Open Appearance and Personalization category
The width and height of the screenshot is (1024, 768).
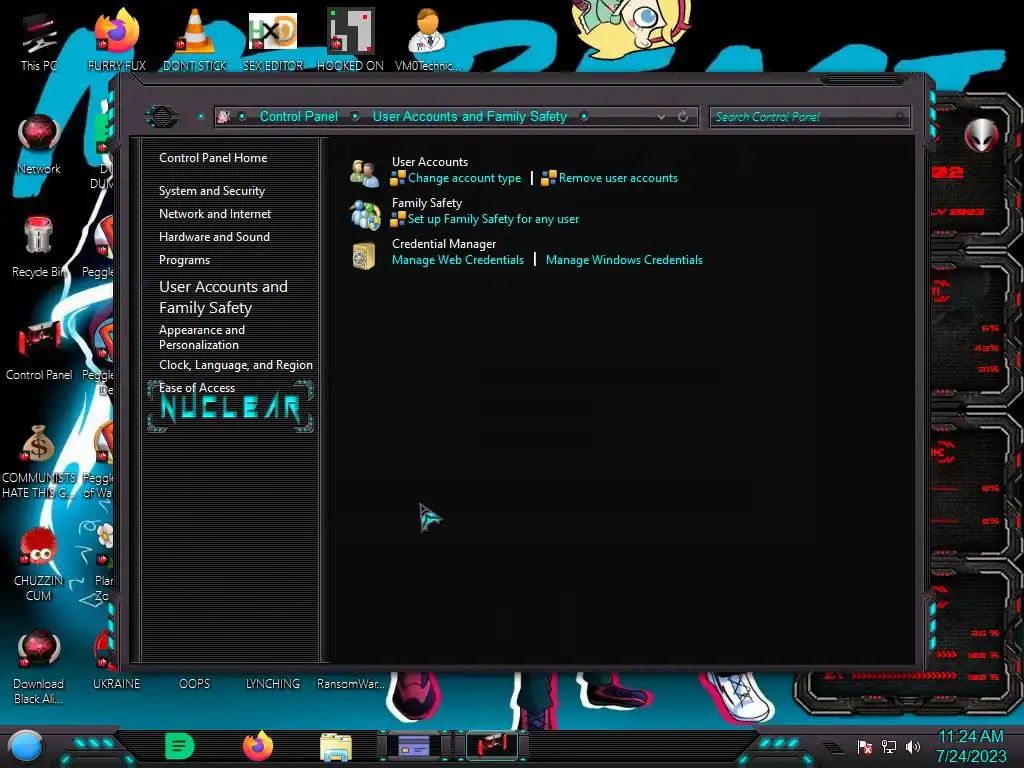(202, 337)
